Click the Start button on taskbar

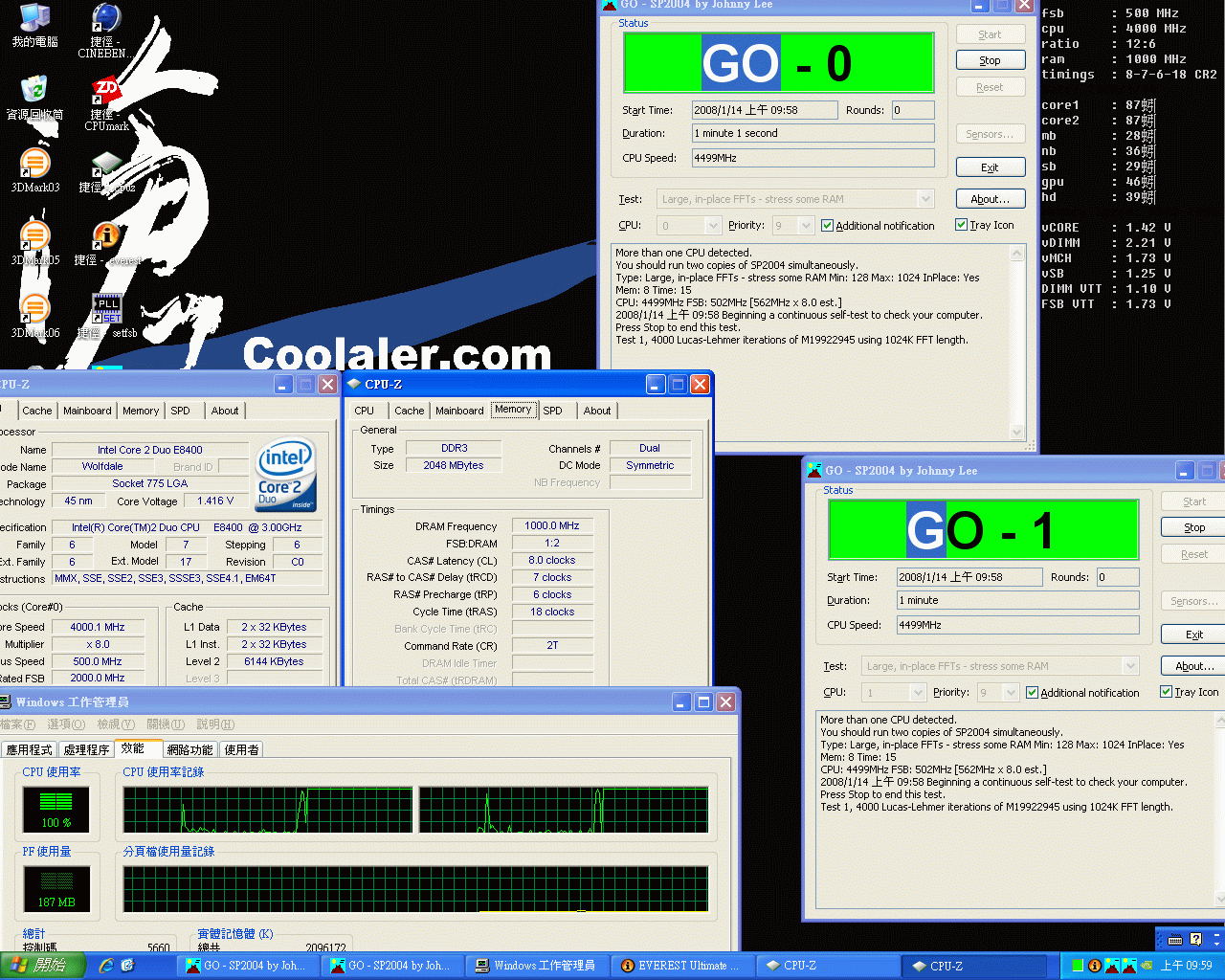pyautogui.click(x=43, y=966)
